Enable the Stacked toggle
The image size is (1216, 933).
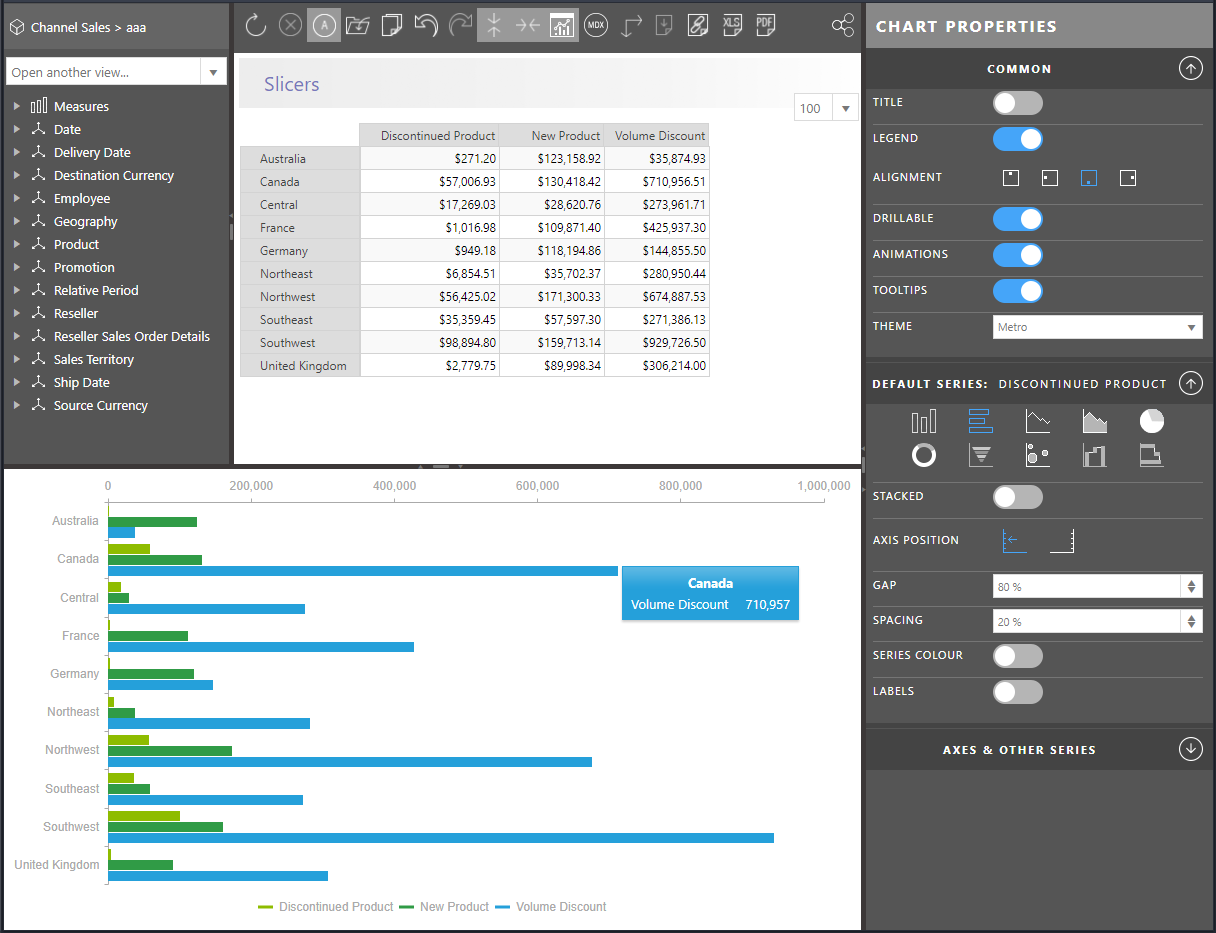pyautogui.click(x=1018, y=497)
